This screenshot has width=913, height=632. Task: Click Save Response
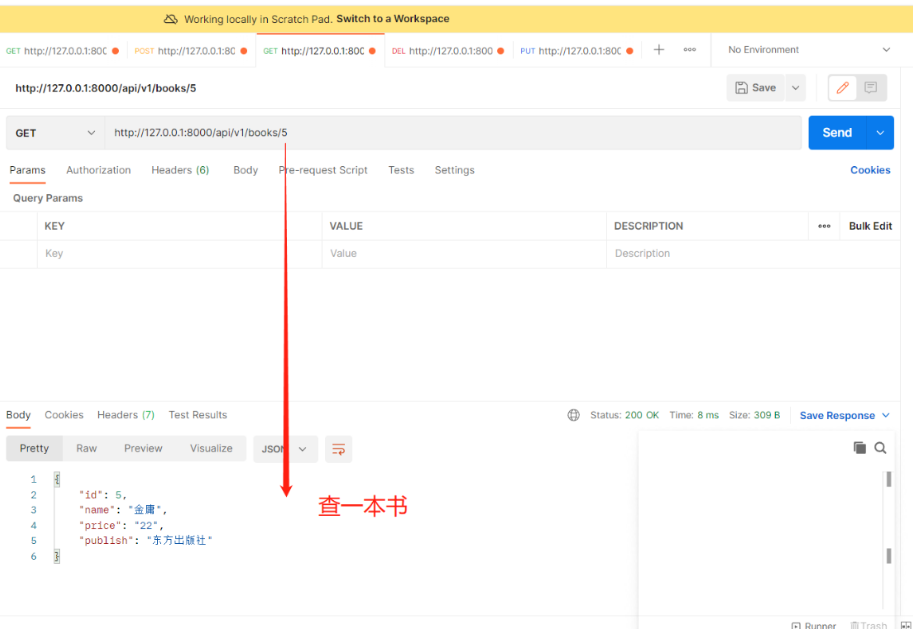(x=844, y=415)
